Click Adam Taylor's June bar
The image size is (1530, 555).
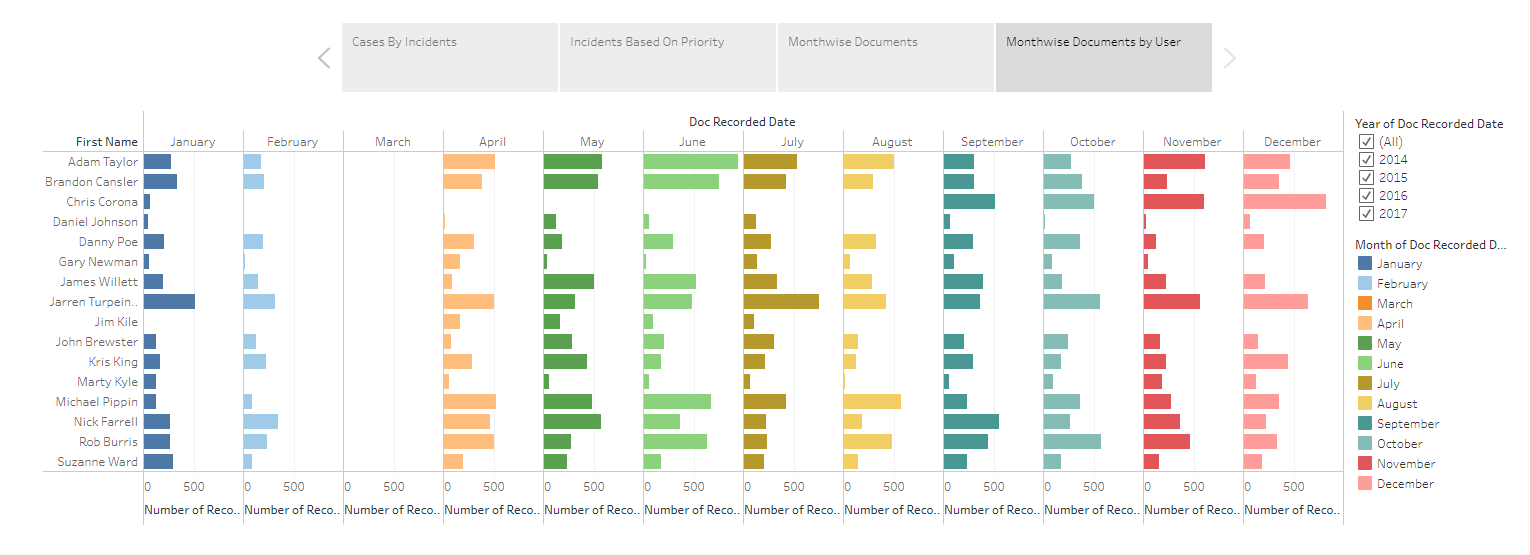point(690,162)
